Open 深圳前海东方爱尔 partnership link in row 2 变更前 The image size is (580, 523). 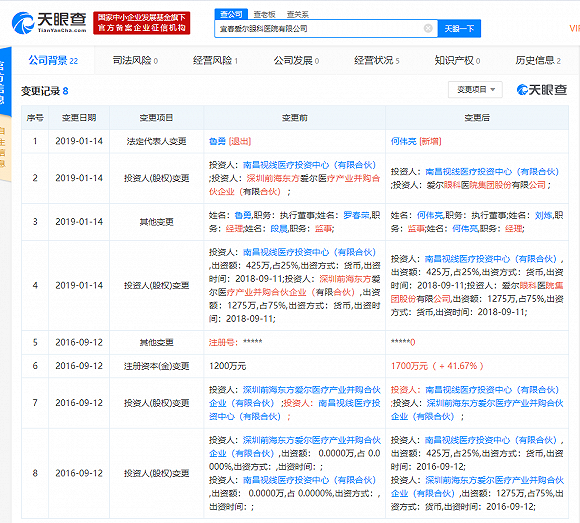[x=294, y=185]
